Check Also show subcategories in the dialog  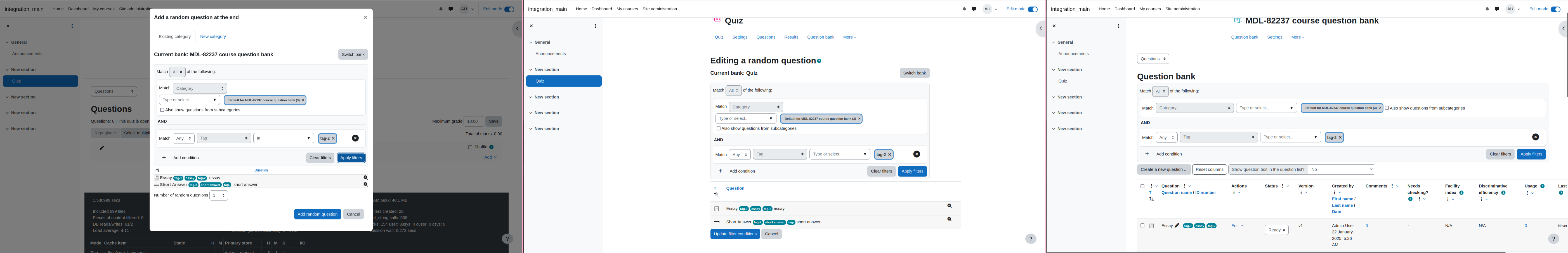coord(162,110)
